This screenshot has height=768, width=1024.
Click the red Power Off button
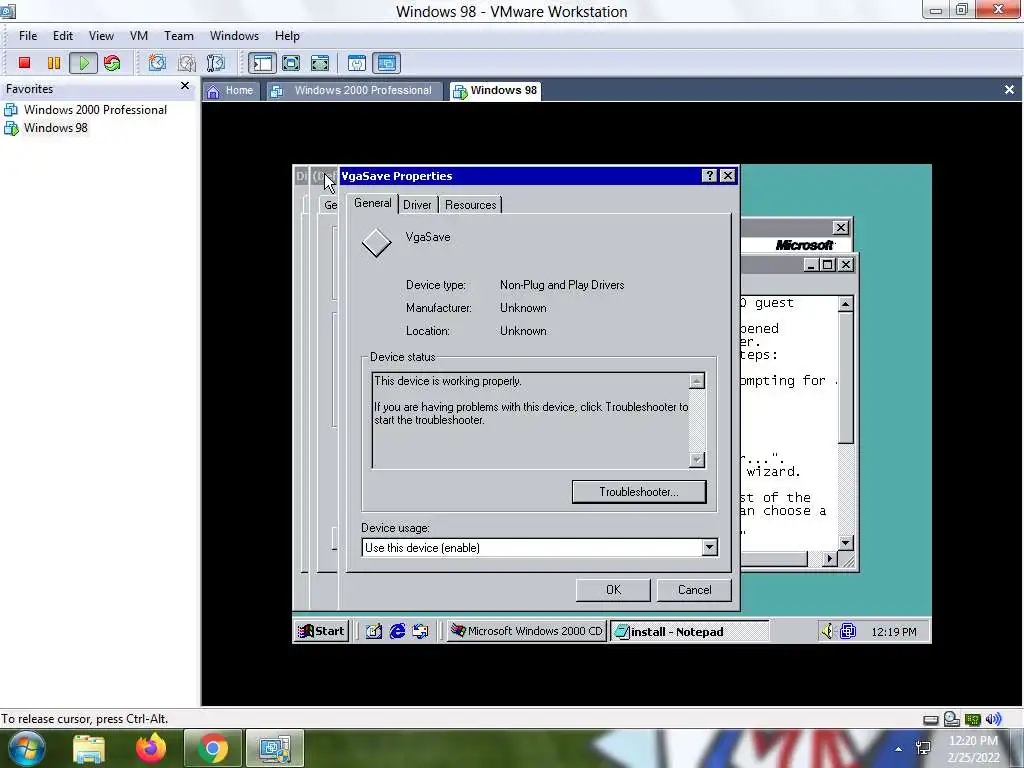[x=24, y=63]
